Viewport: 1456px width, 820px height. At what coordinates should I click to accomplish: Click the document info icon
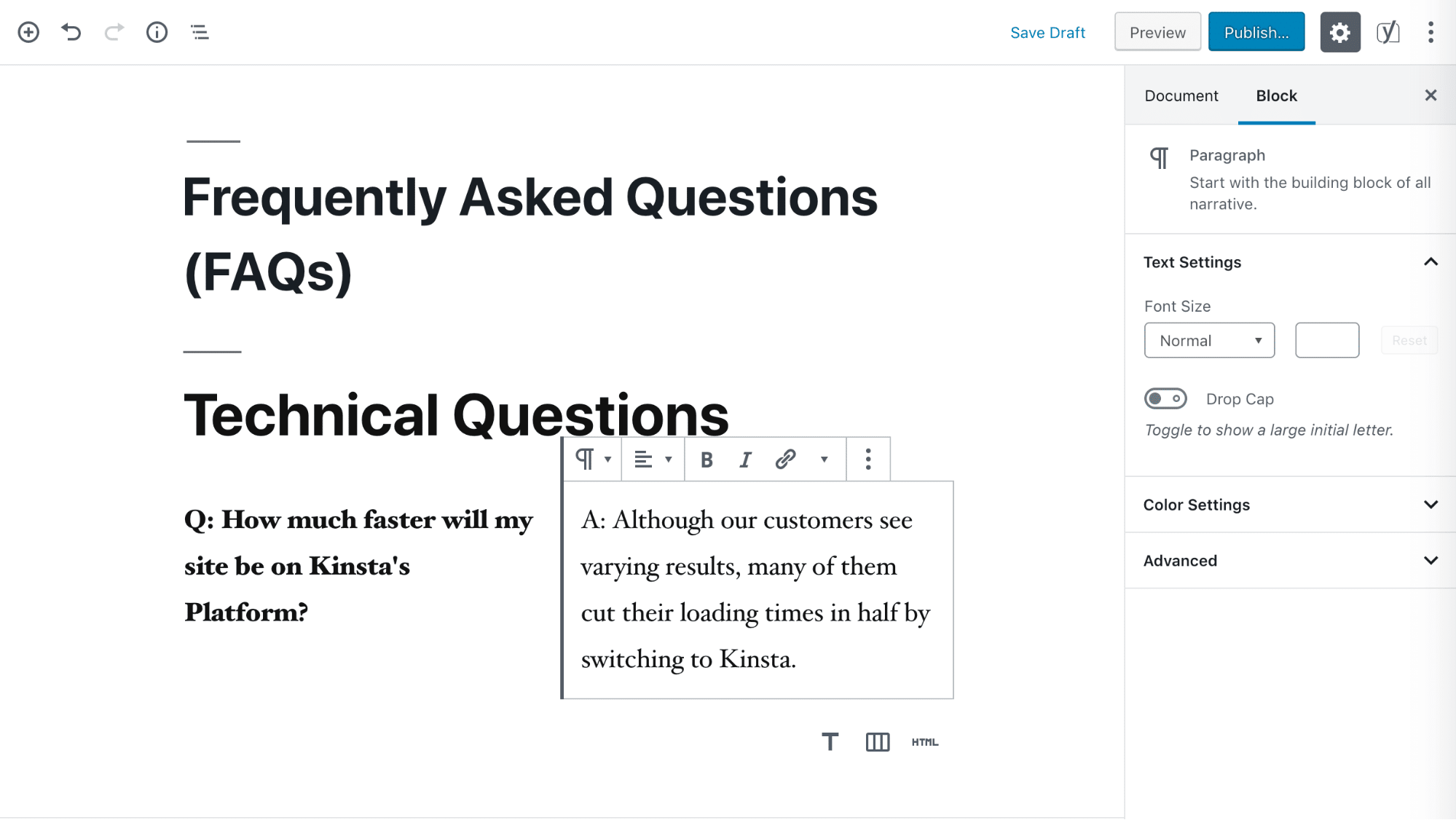[157, 32]
